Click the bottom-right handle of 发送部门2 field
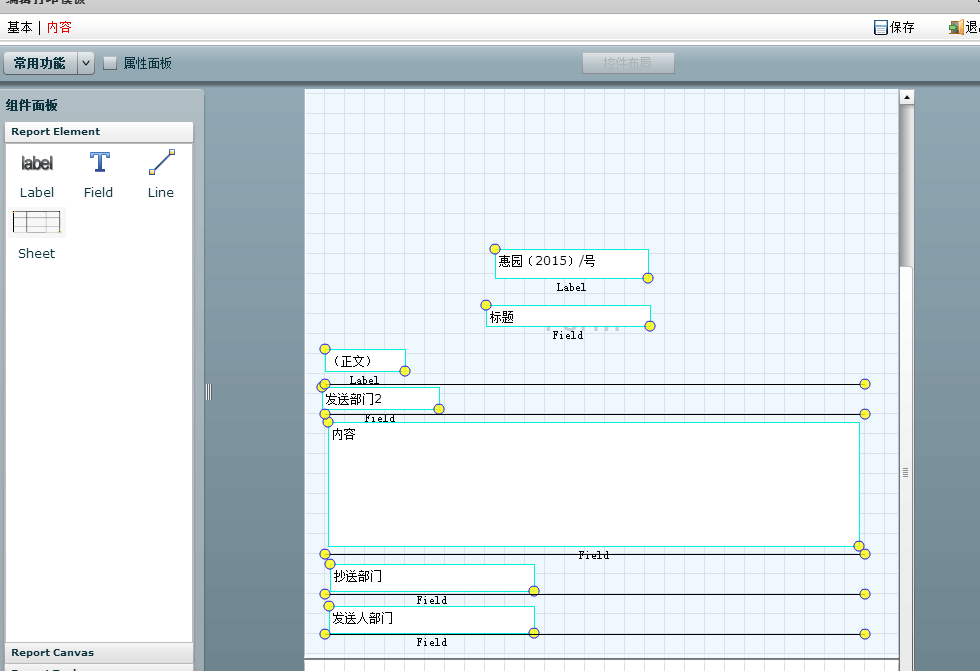The height and width of the screenshot is (671, 980). (439, 409)
